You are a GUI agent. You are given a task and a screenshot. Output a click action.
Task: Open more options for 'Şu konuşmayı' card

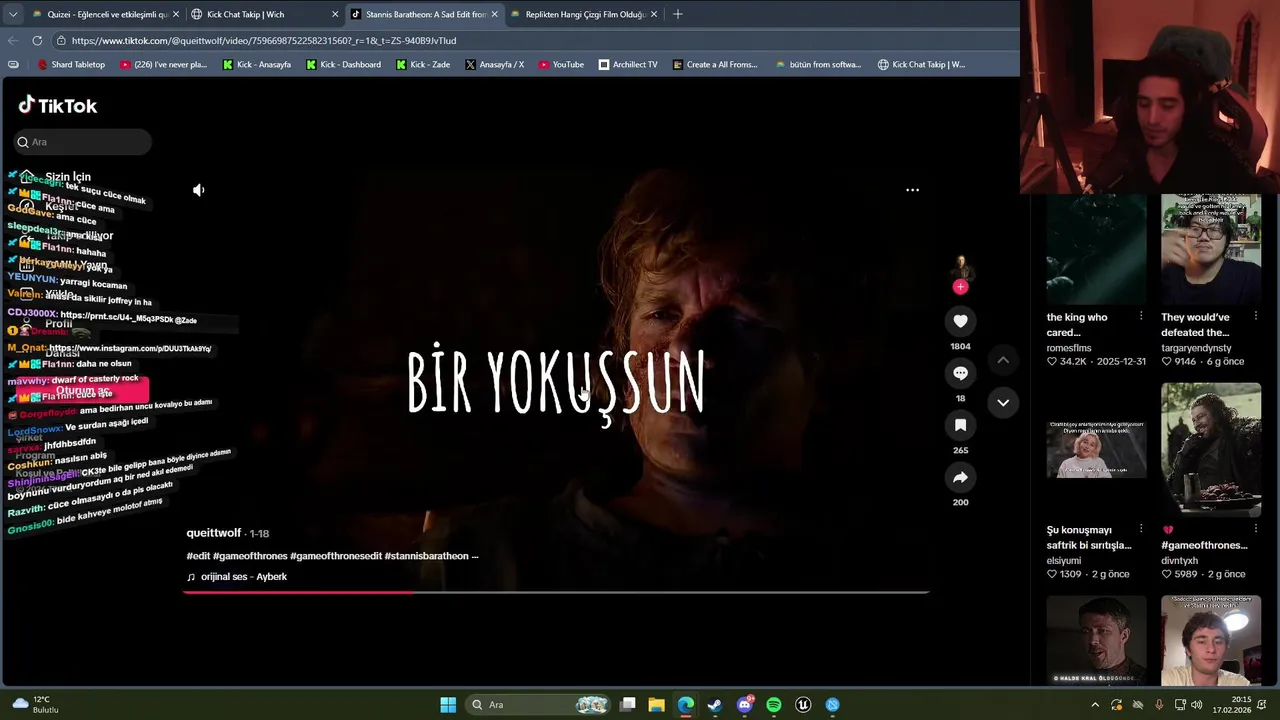tap(1141, 529)
